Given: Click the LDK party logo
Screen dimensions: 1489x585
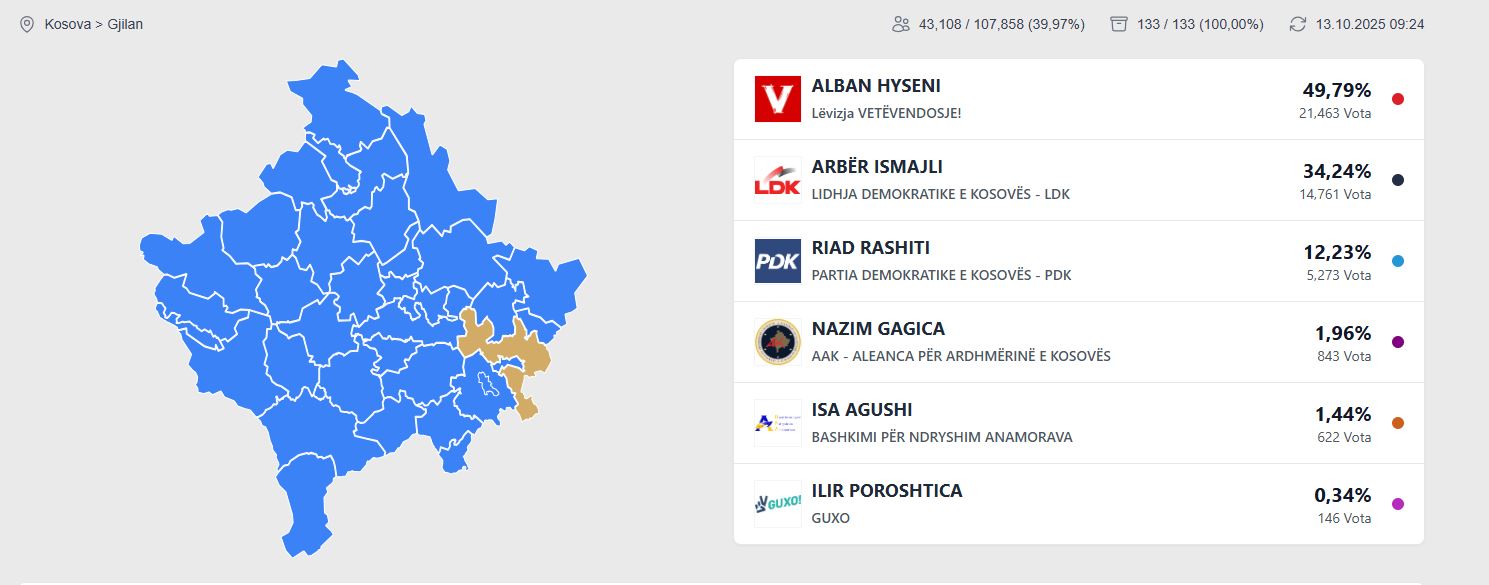Looking at the screenshot, I should pyautogui.click(x=777, y=180).
